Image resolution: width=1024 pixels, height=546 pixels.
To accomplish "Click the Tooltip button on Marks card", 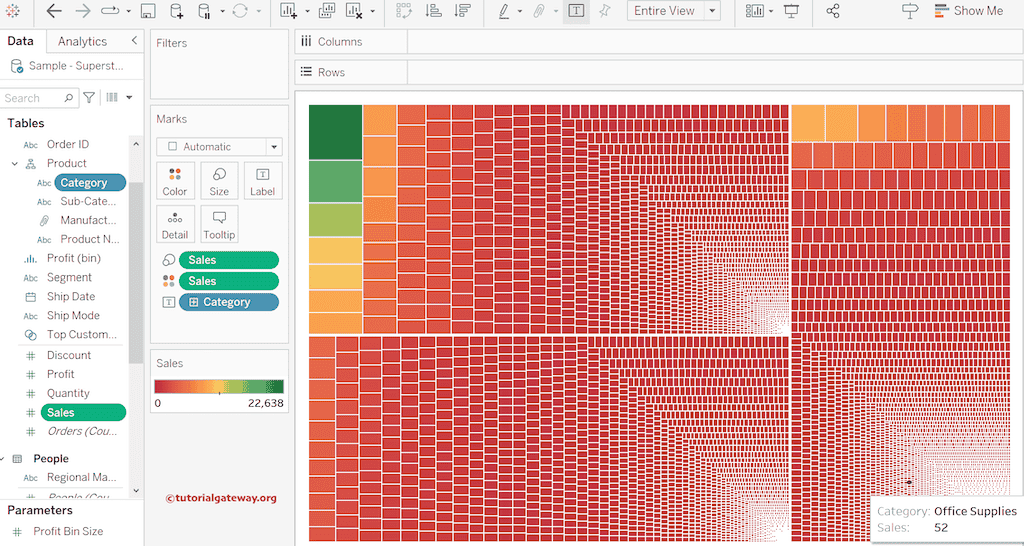I will point(219,225).
